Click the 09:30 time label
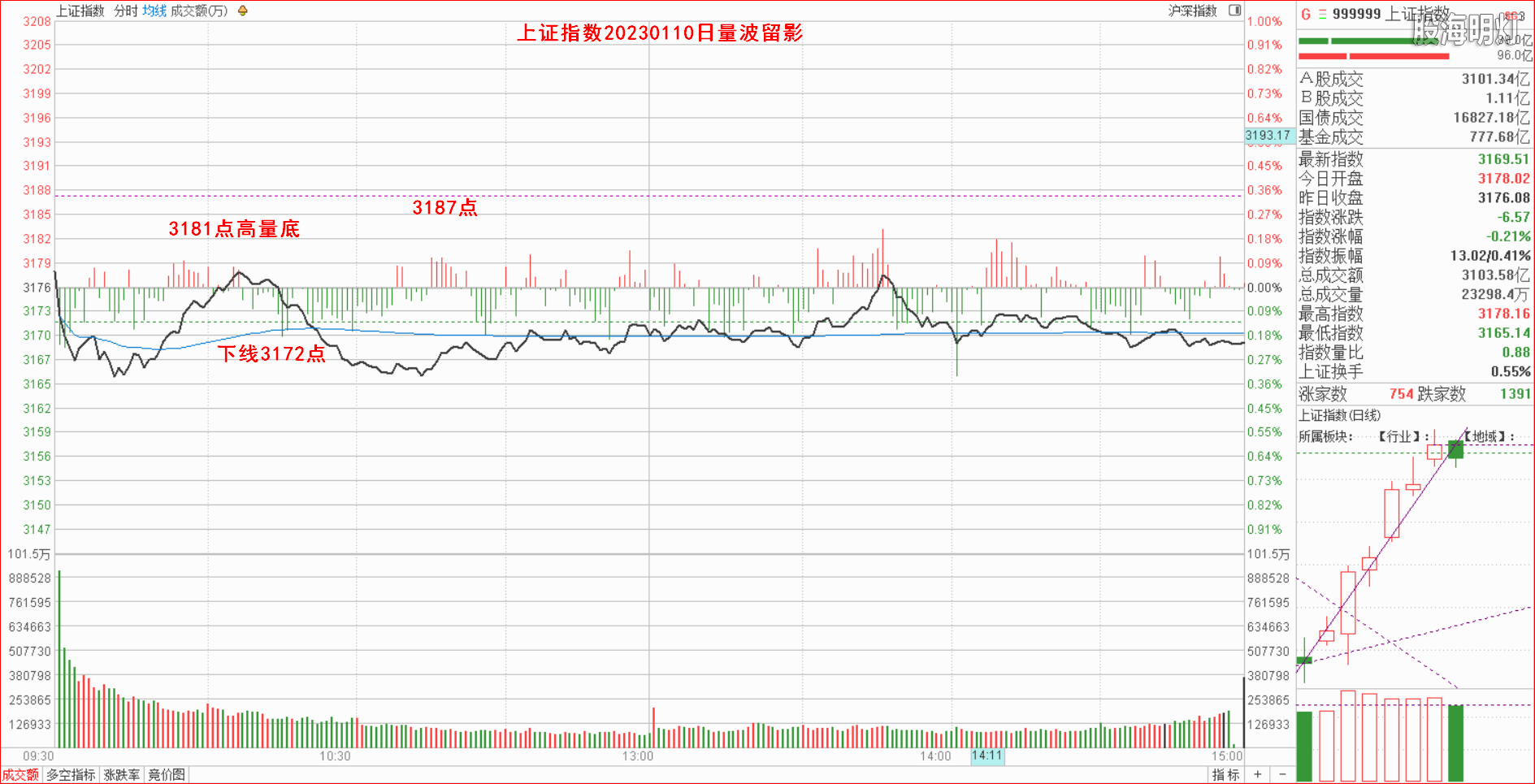The width and height of the screenshot is (1535, 784). click(38, 756)
